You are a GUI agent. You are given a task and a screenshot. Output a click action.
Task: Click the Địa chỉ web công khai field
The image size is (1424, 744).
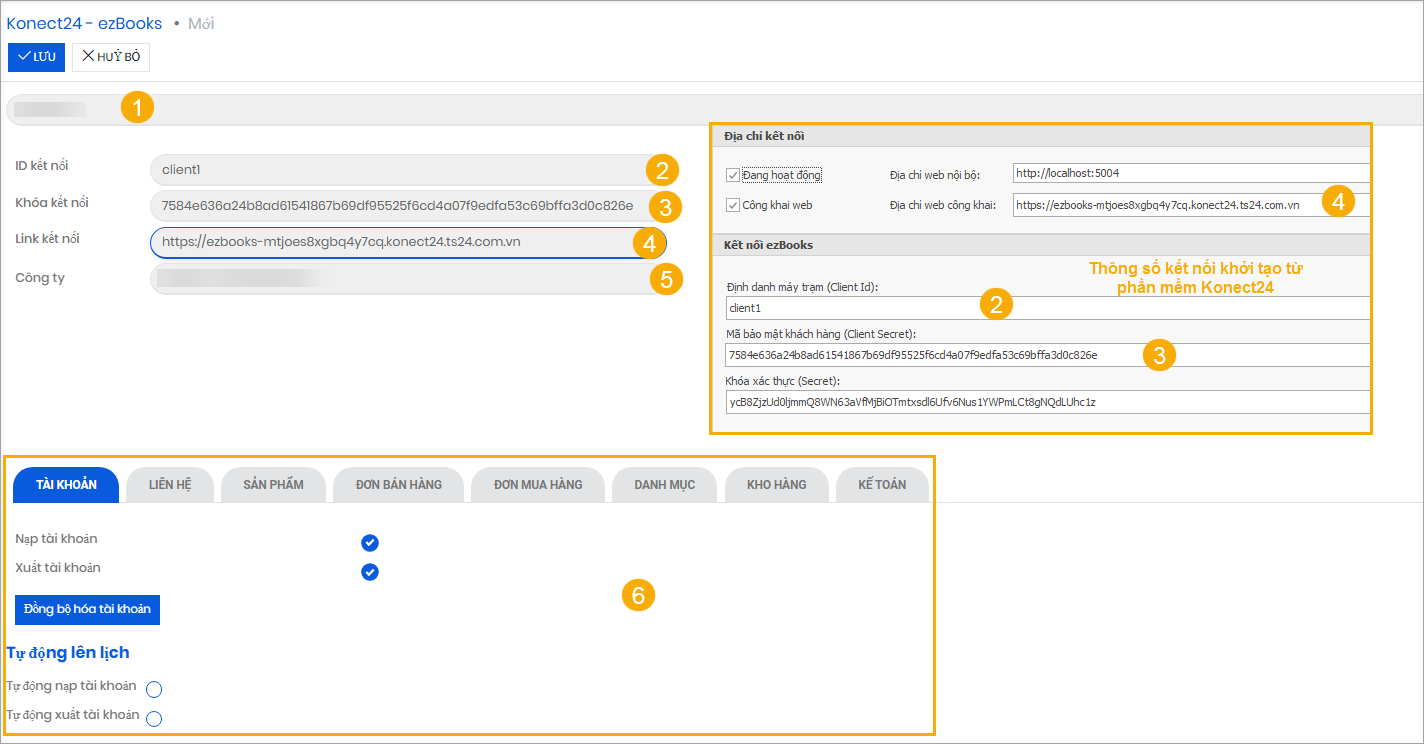(x=1191, y=205)
